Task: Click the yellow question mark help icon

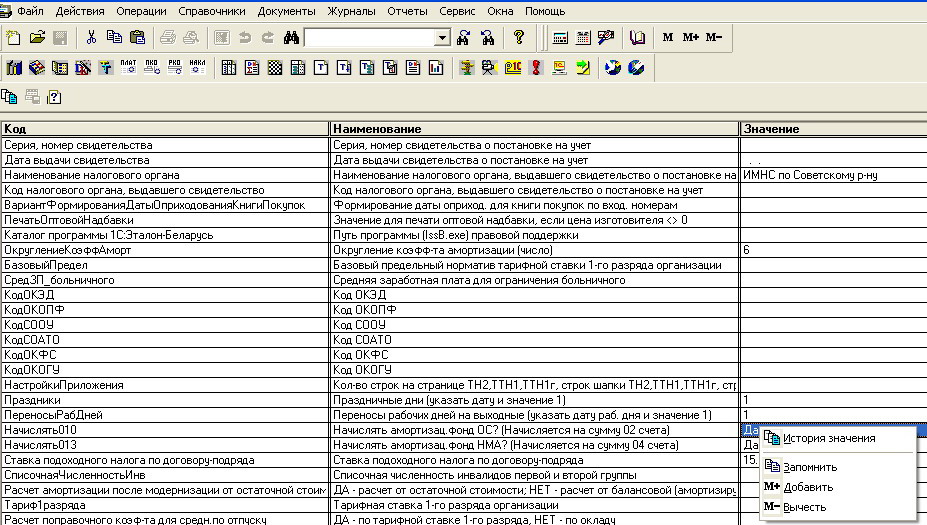Action: 518,38
